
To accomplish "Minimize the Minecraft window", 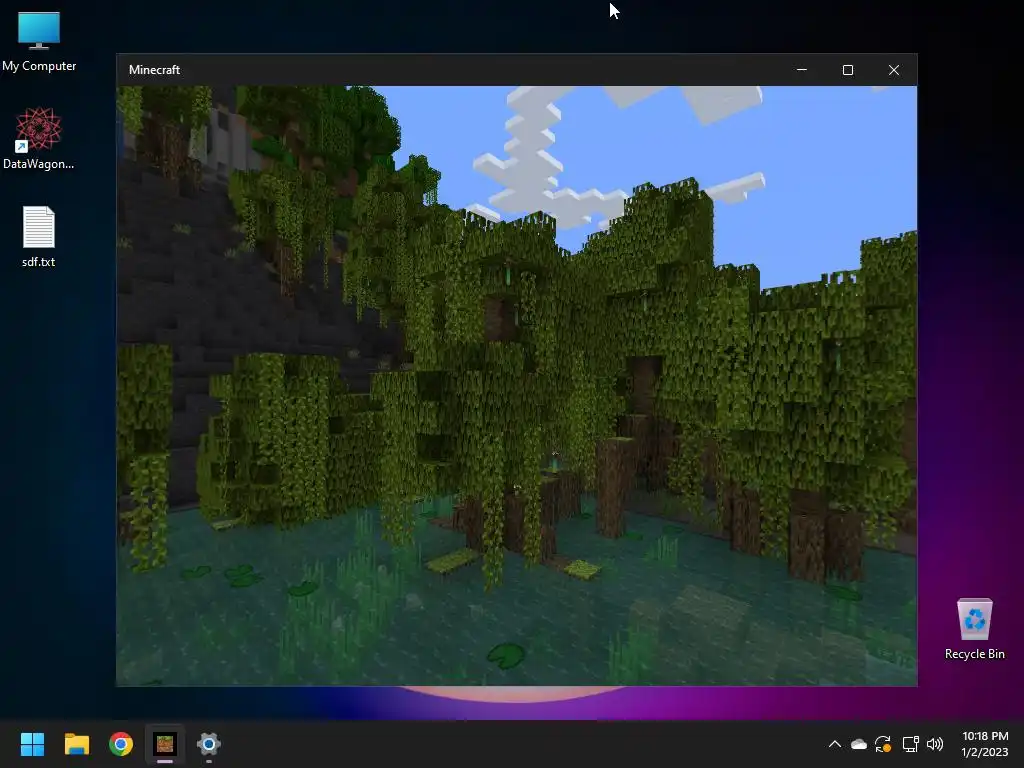I will click(802, 70).
